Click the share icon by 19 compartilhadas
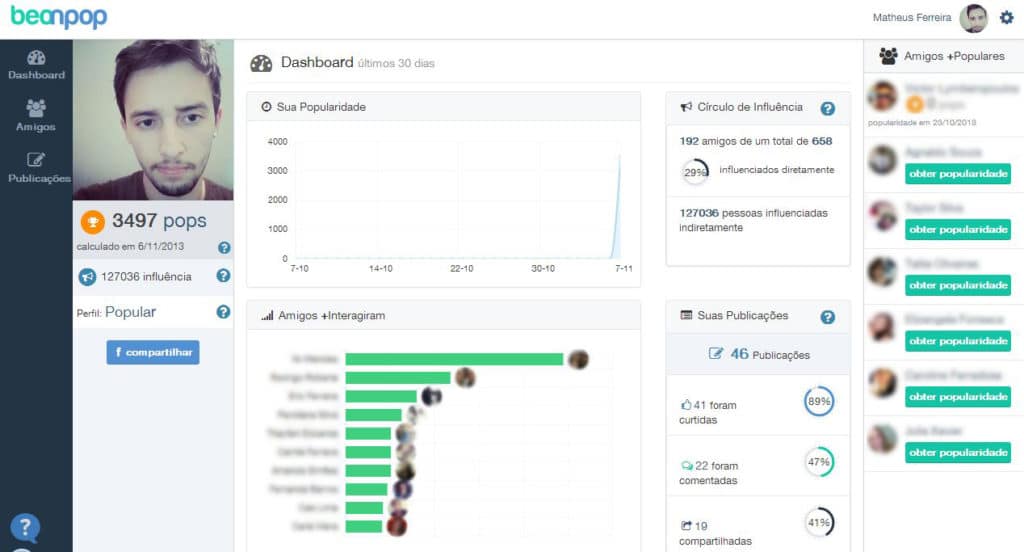This screenshot has width=1024, height=552. 686,525
